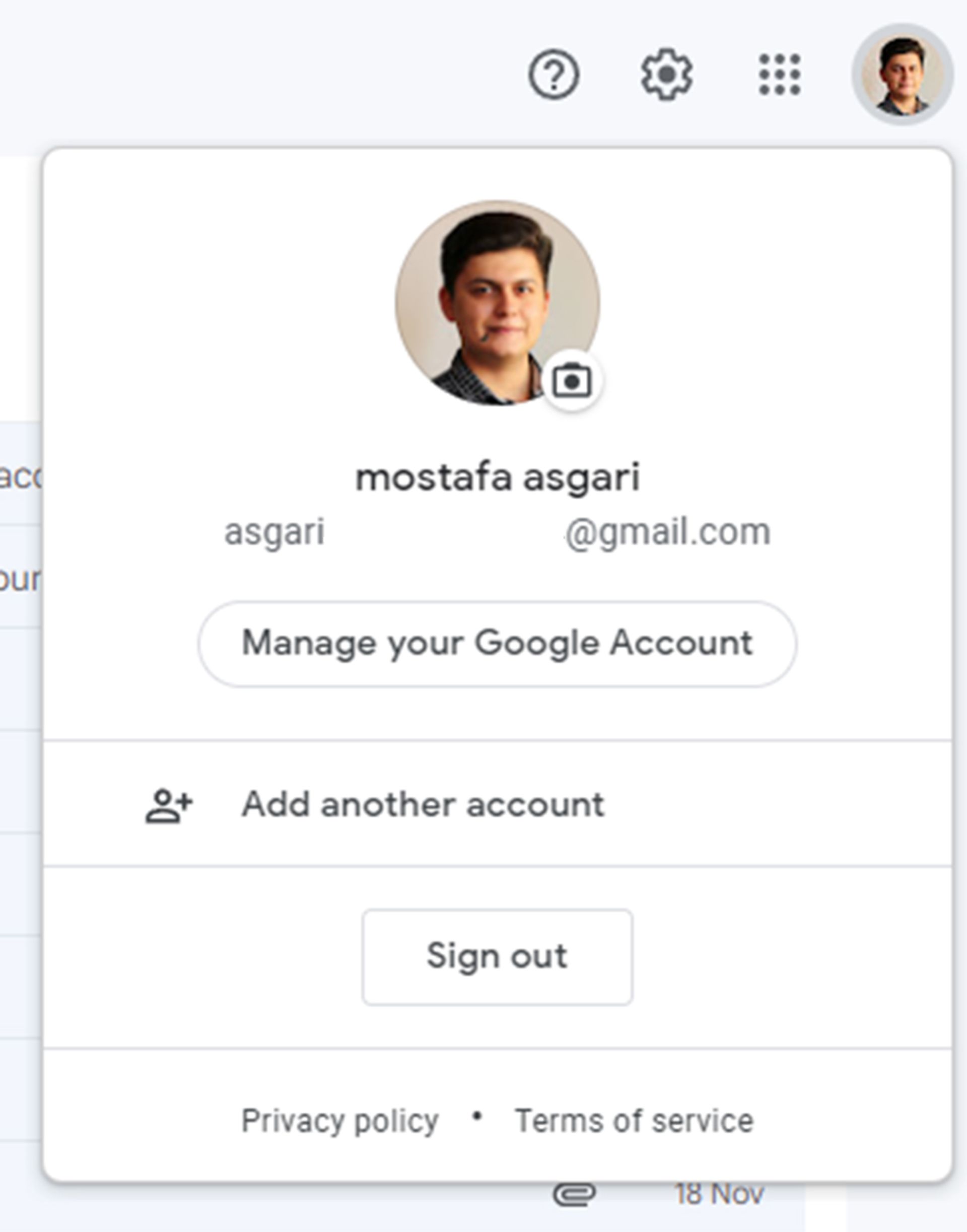Click Manage your Google Account

pyautogui.click(x=497, y=644)
